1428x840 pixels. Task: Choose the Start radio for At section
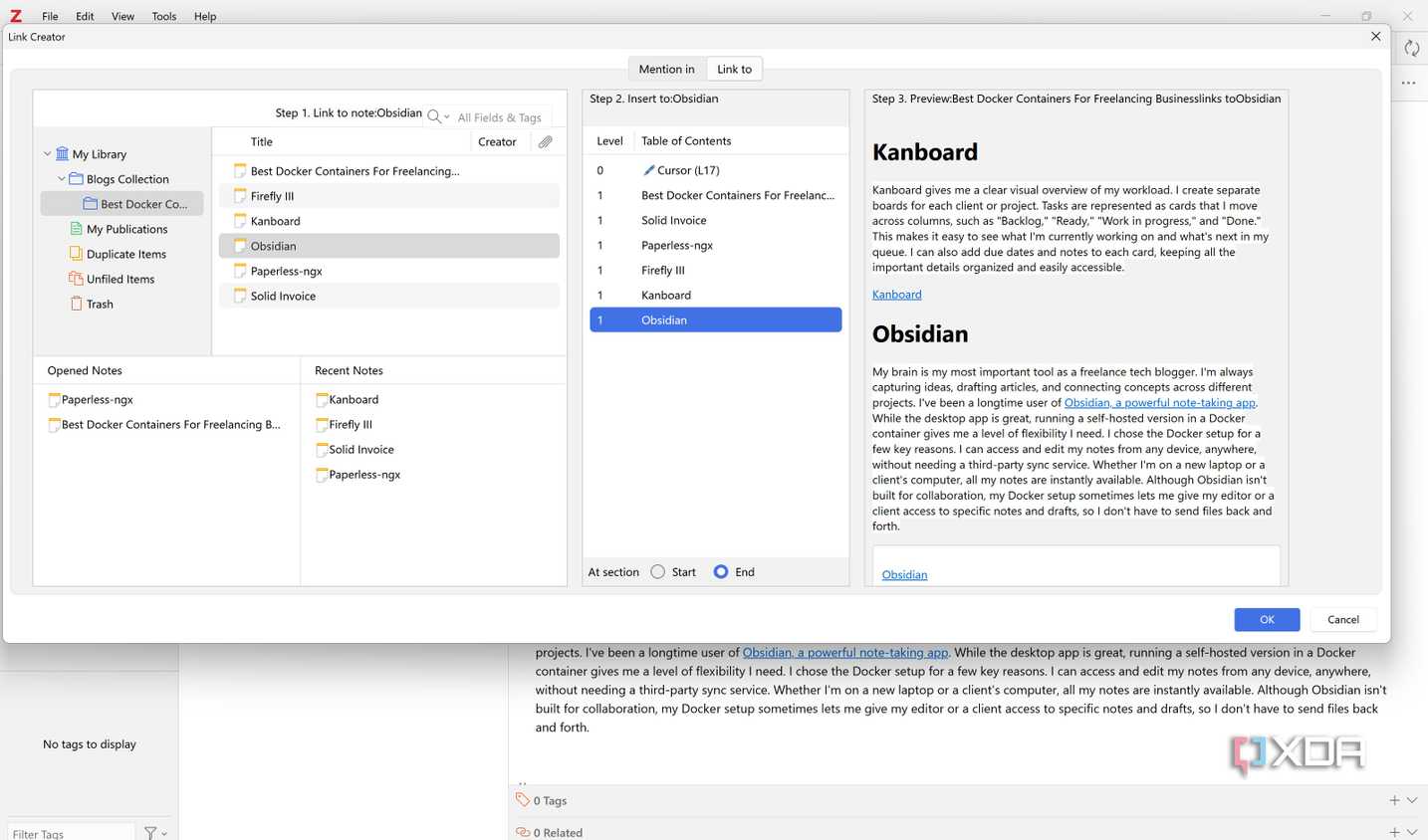pyautogui.click(x=658, y=572)
